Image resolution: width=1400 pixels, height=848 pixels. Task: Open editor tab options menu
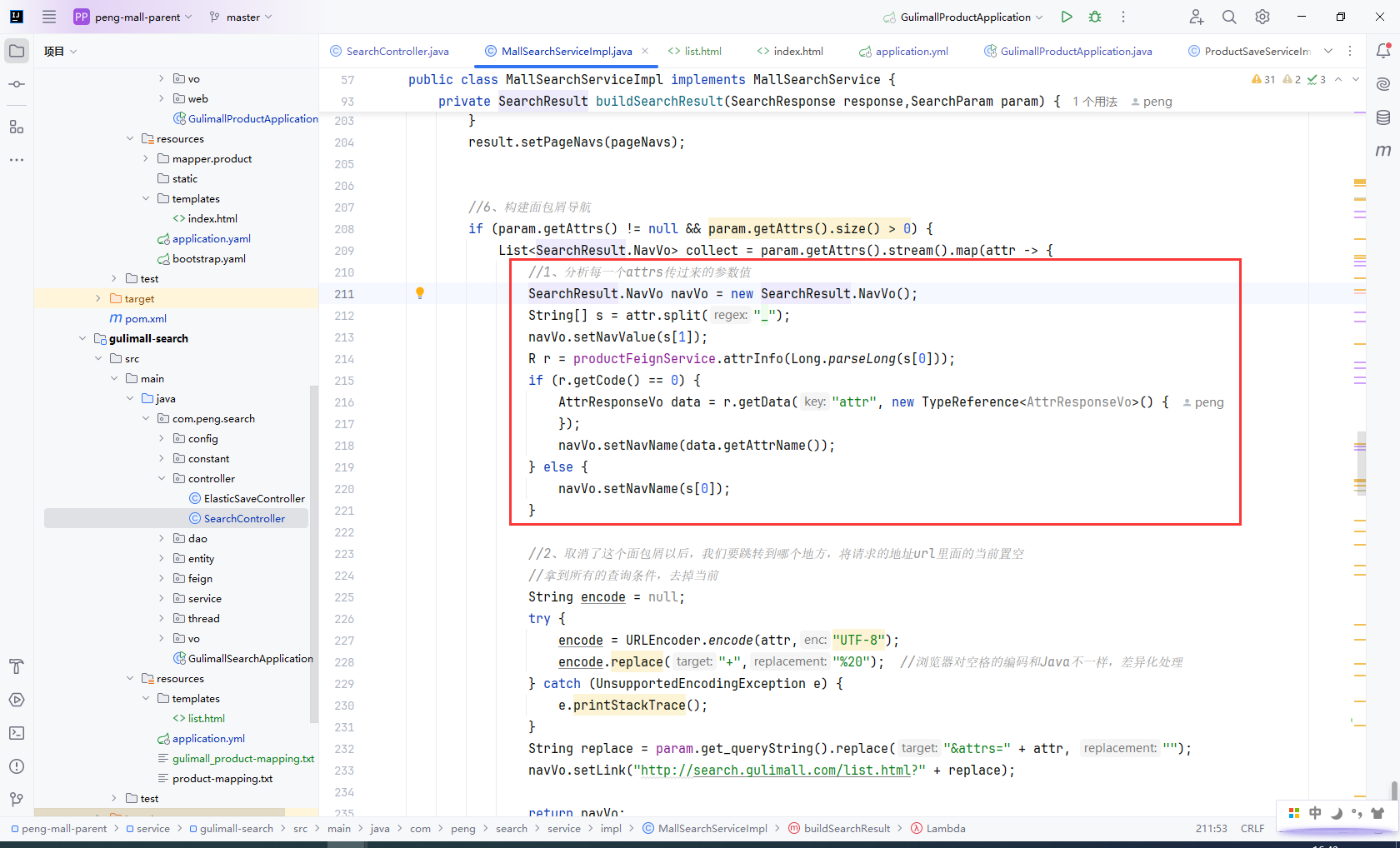point(1350,51)
